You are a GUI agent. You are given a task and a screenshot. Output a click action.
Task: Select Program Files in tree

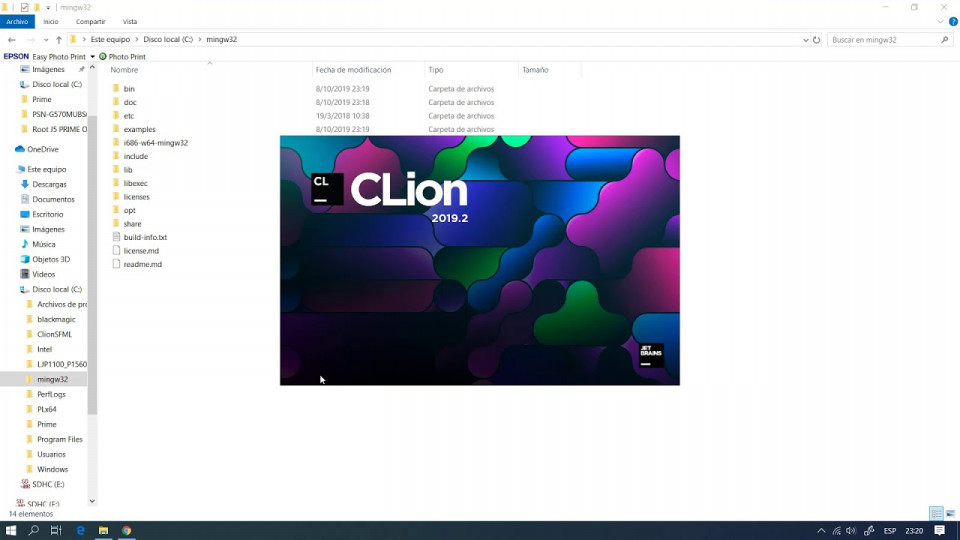[59, 439]
